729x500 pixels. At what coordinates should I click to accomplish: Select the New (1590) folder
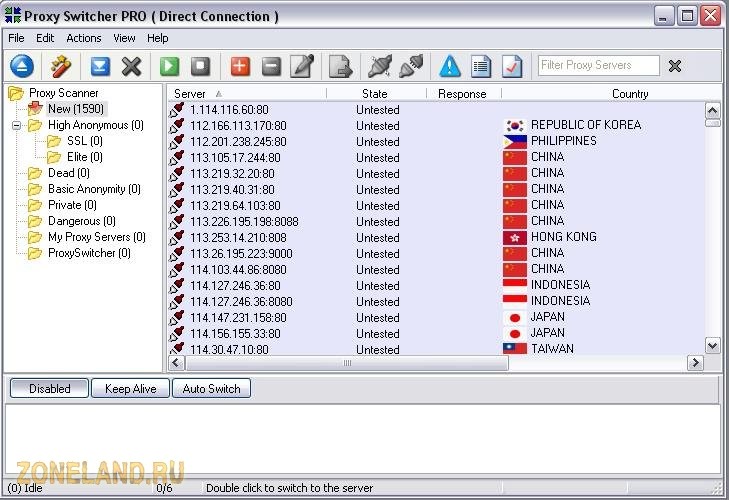(76, 109)
